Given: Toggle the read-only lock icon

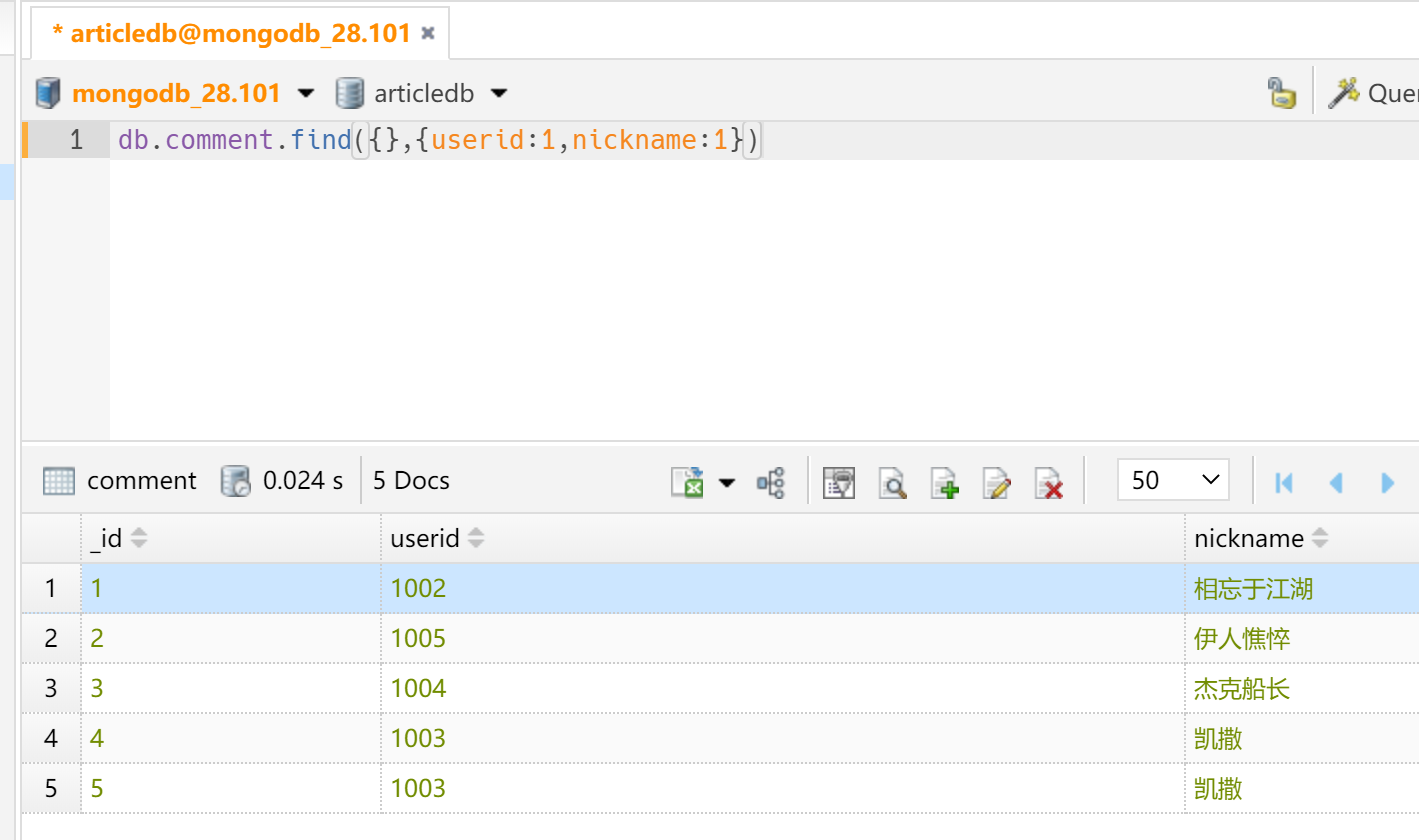Looking at the screenshot, I should coord(1281,93).
